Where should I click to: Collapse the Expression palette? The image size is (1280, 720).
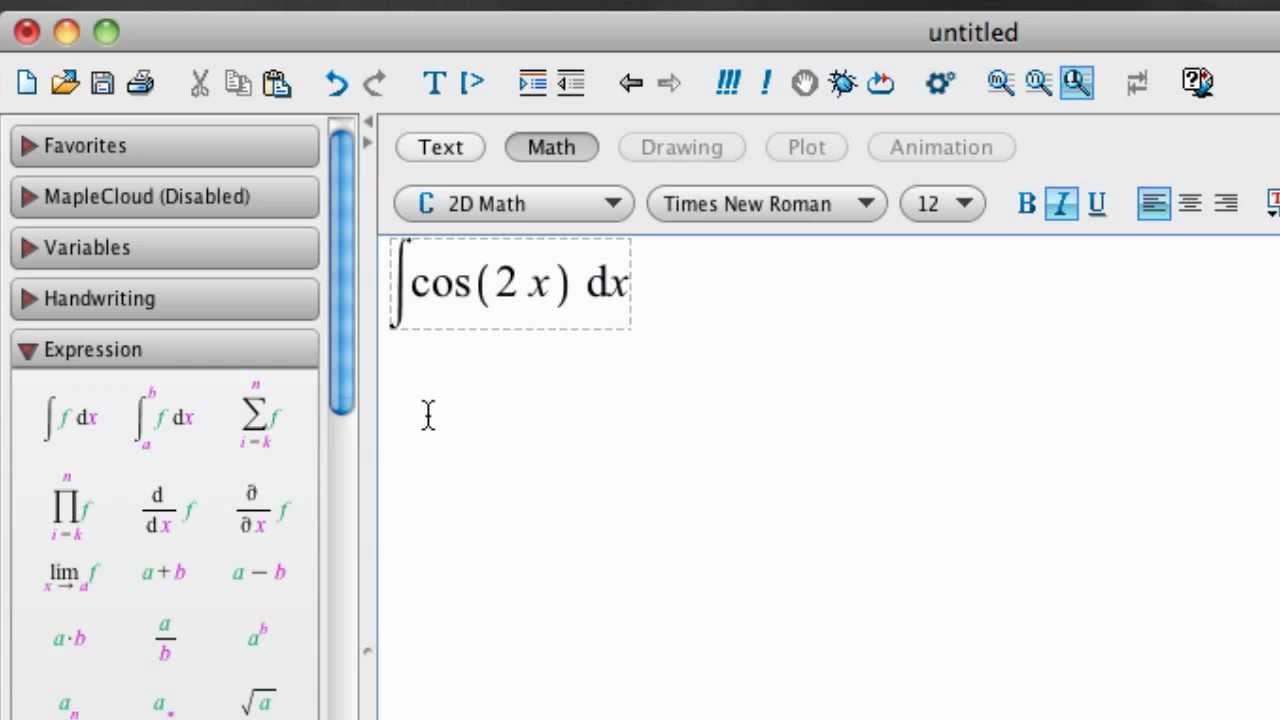click(165, 350)
